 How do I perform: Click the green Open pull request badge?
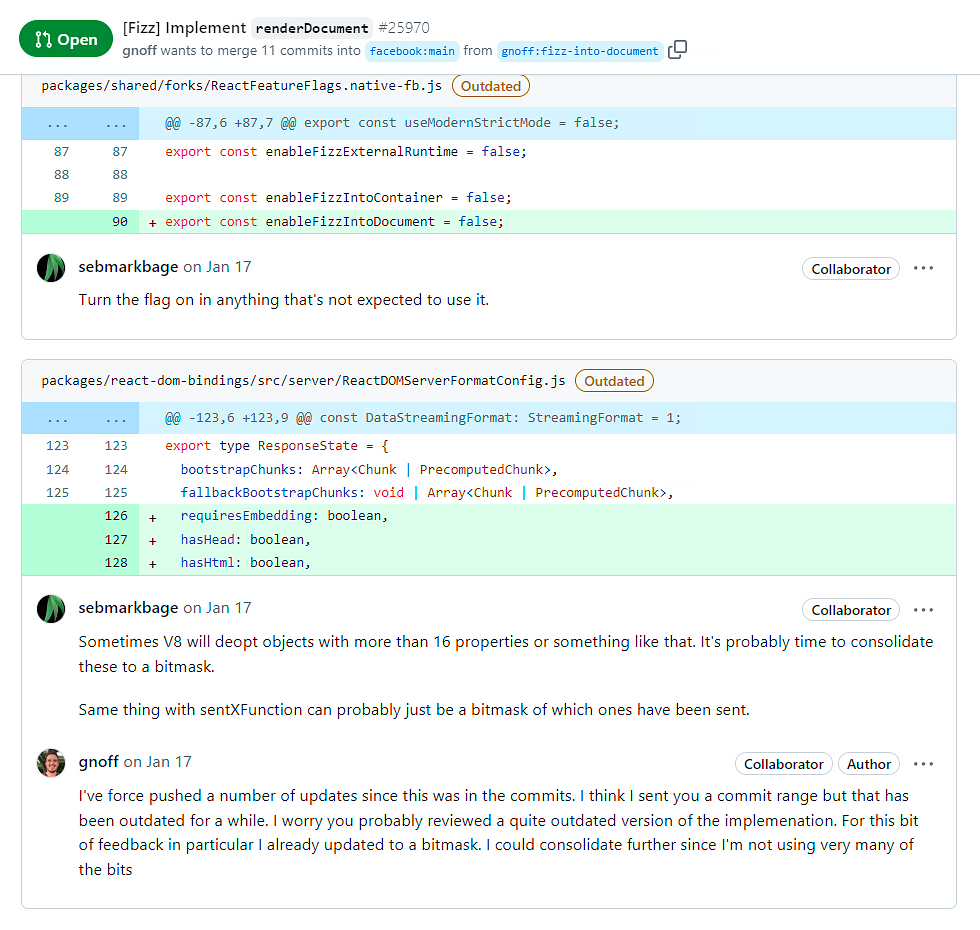[66, 40]
